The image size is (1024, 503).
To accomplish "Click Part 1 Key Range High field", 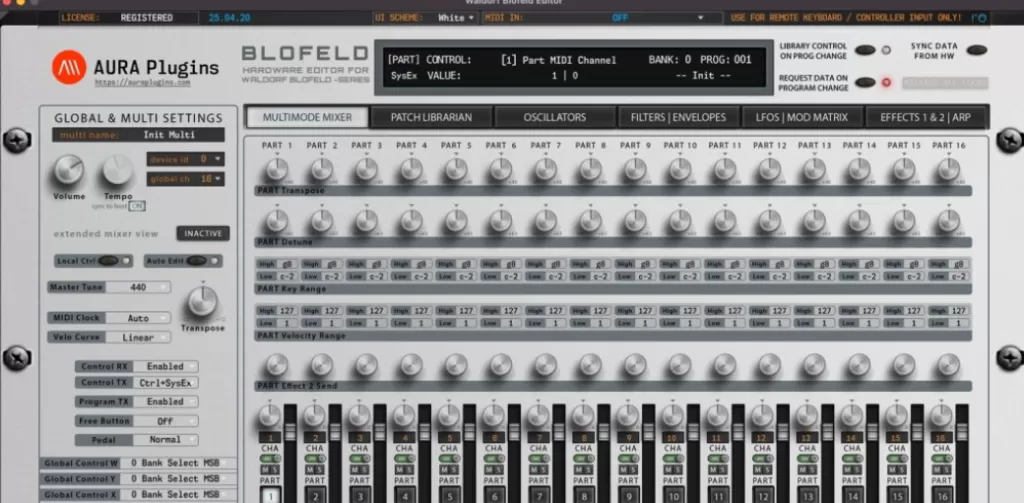I will [x=277, y=265].
